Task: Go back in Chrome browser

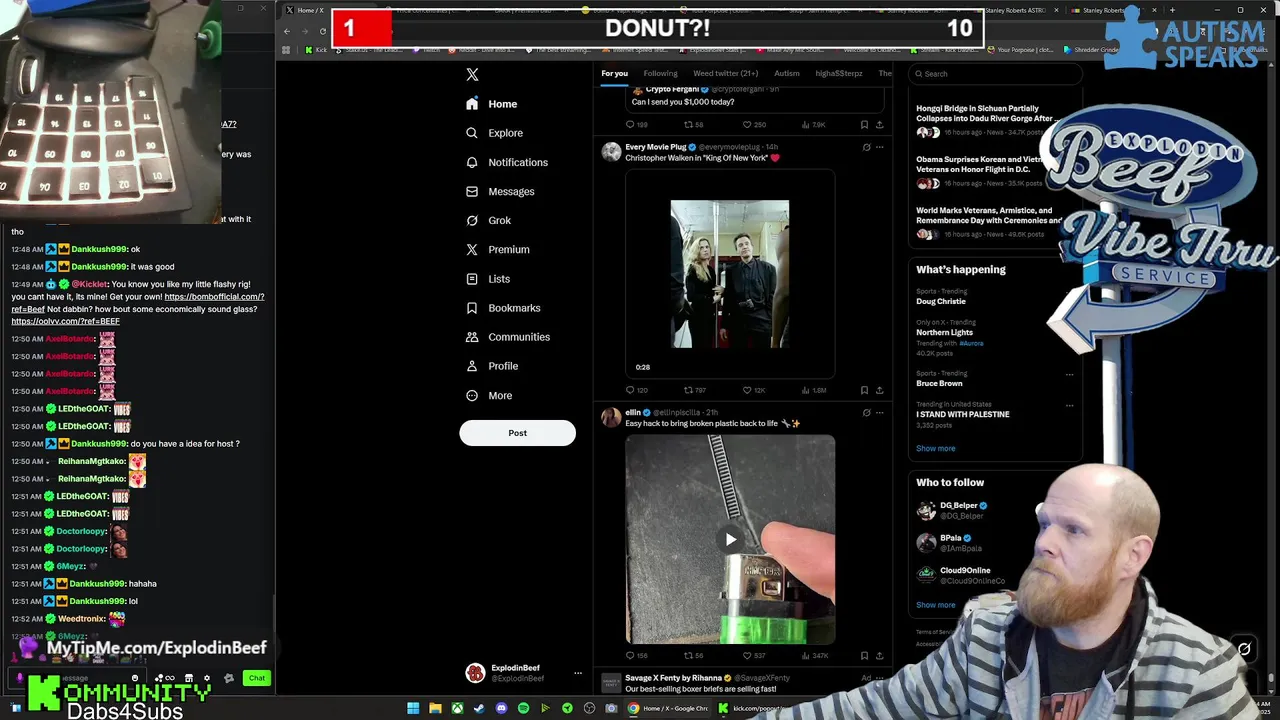Action: click(287, 31)
